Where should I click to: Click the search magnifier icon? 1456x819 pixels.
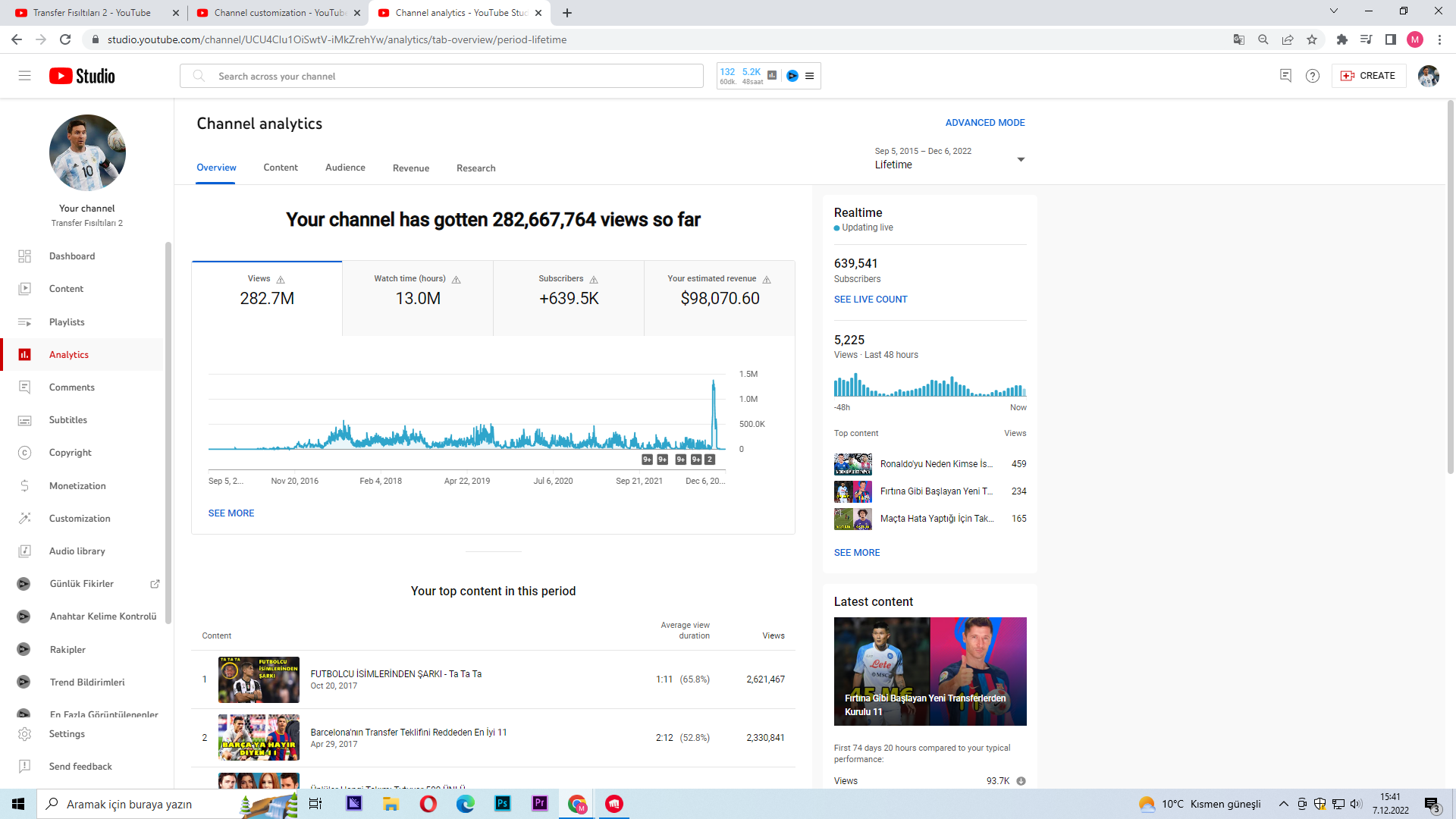pos(199,76)
